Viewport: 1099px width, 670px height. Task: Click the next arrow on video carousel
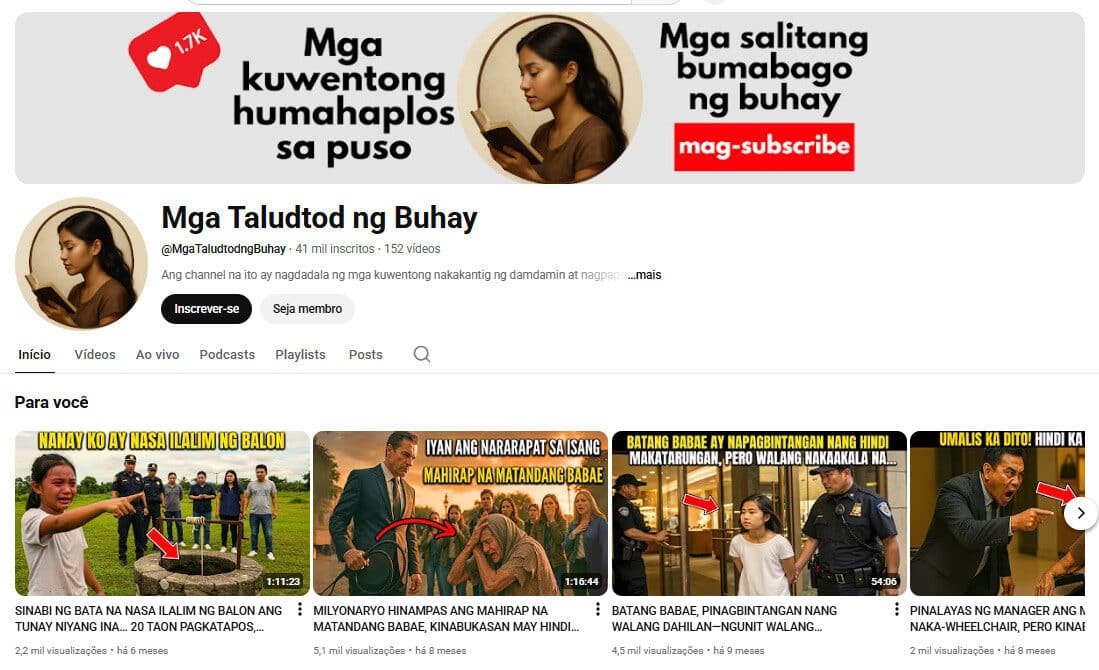(1080, 513)
